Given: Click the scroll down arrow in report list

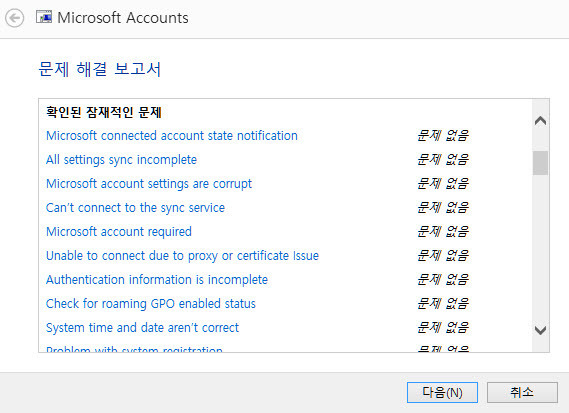Looking at the screenshot, I should point(540,330).
